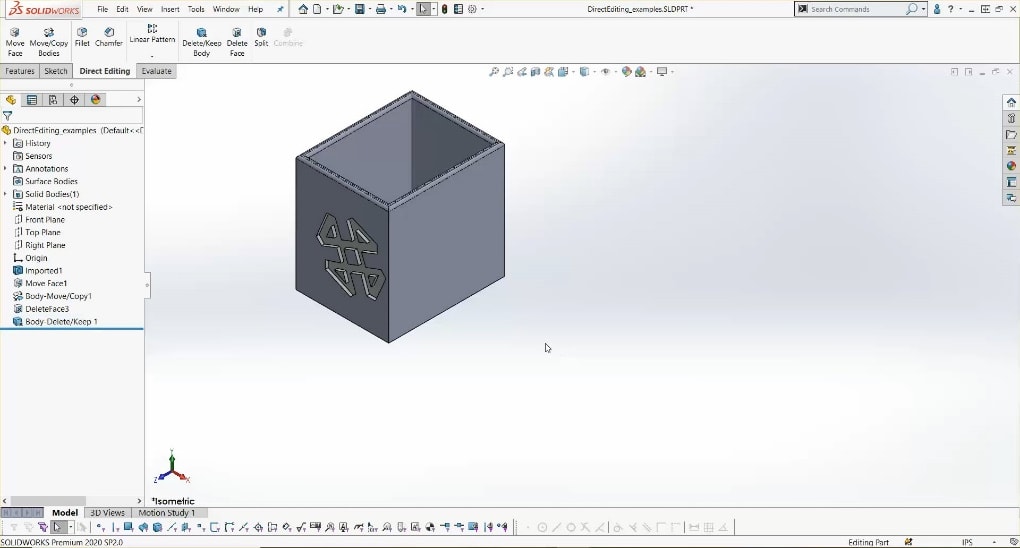The image size is (1020, 548).
Task: Click Zoom to Area in view toolbar
Action: (507, 72)
